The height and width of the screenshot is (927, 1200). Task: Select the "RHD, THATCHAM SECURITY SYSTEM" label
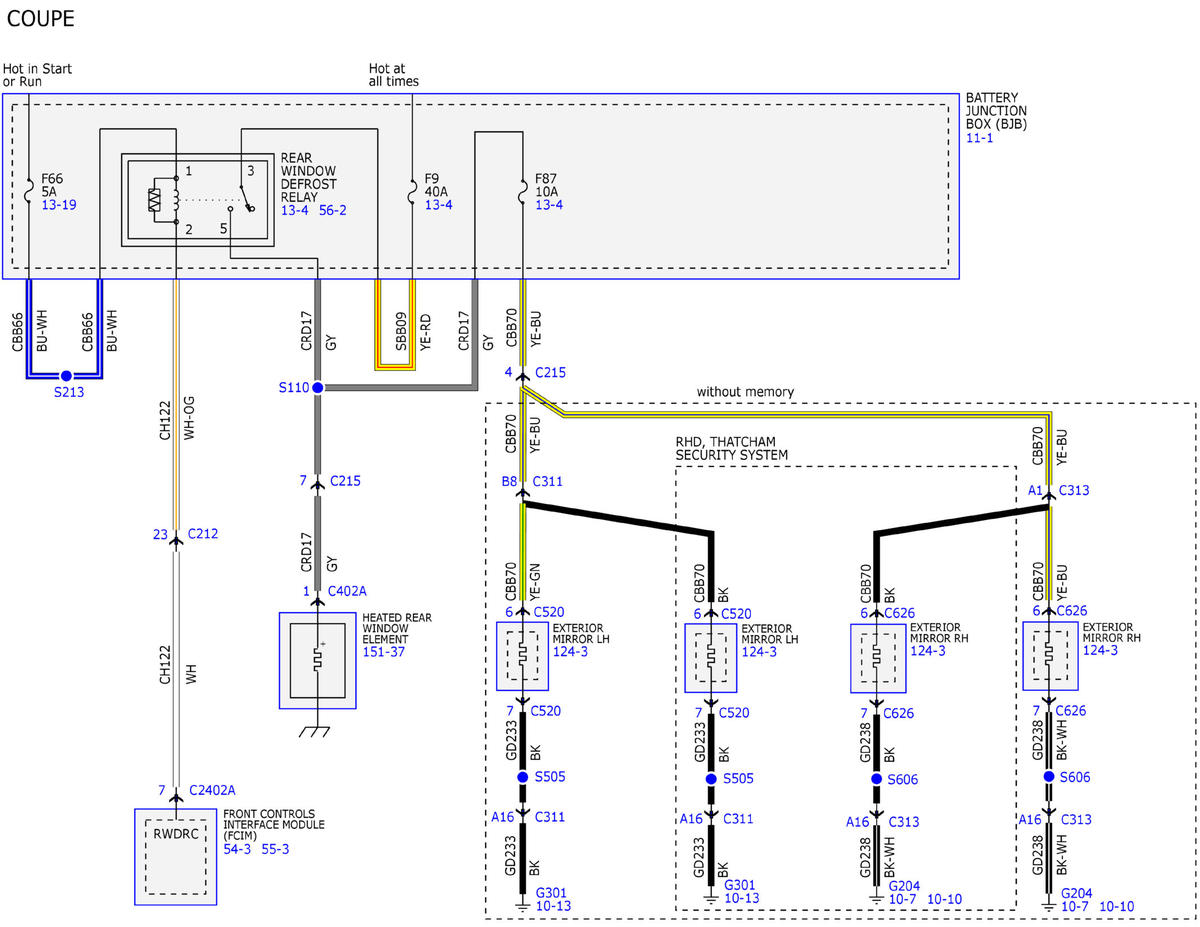pyautogui.click(x=732, y=448)
